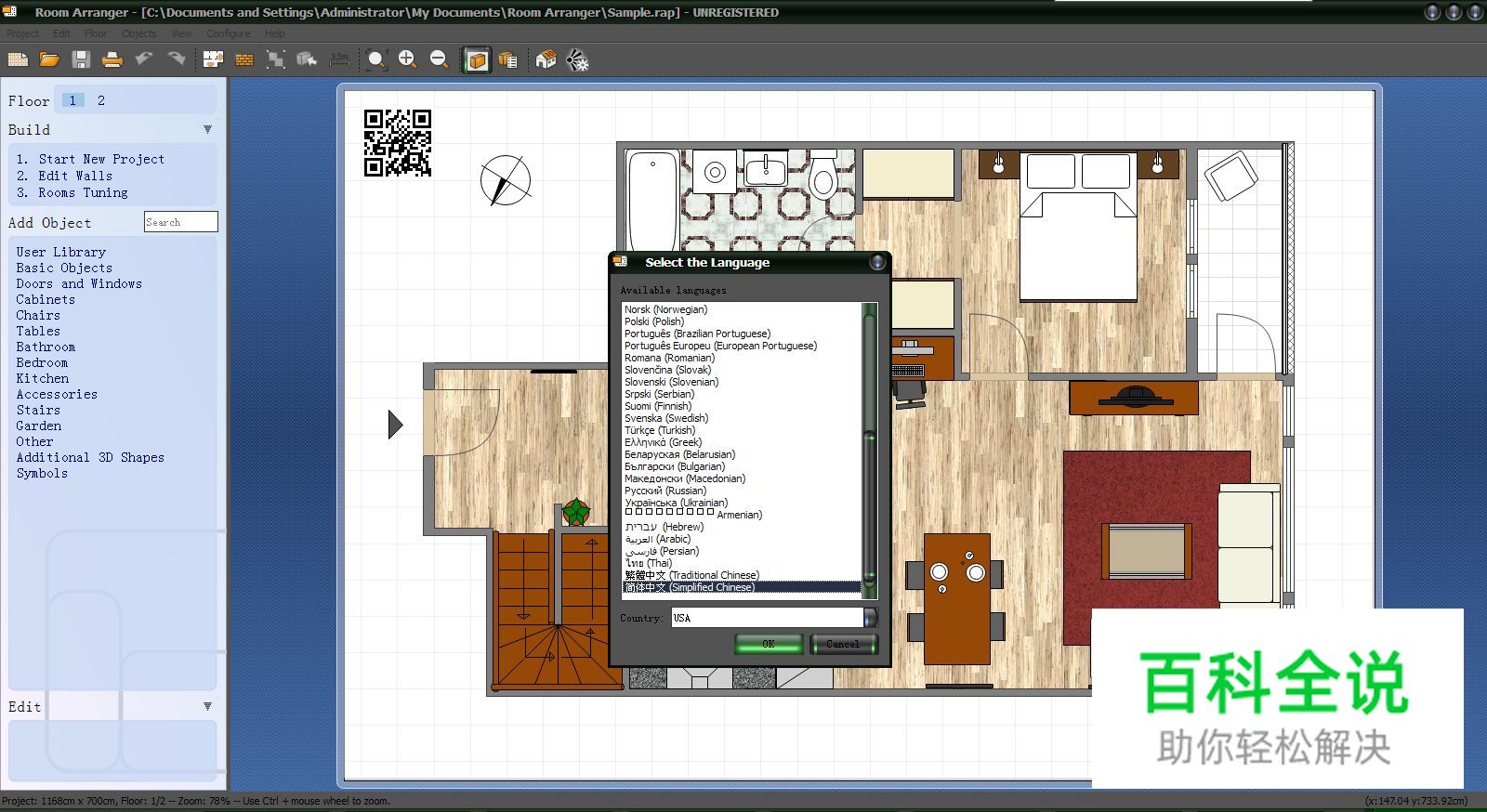Click the zoom out magnifier icon

coord(439,60)
